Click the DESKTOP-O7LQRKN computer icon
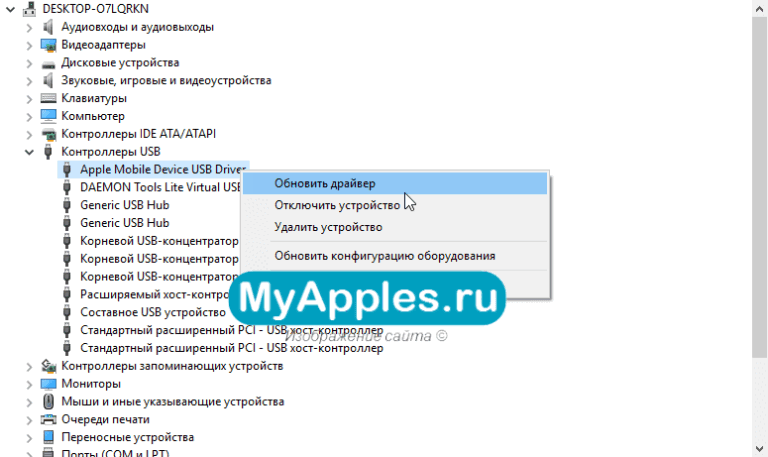 pos(29,8)
